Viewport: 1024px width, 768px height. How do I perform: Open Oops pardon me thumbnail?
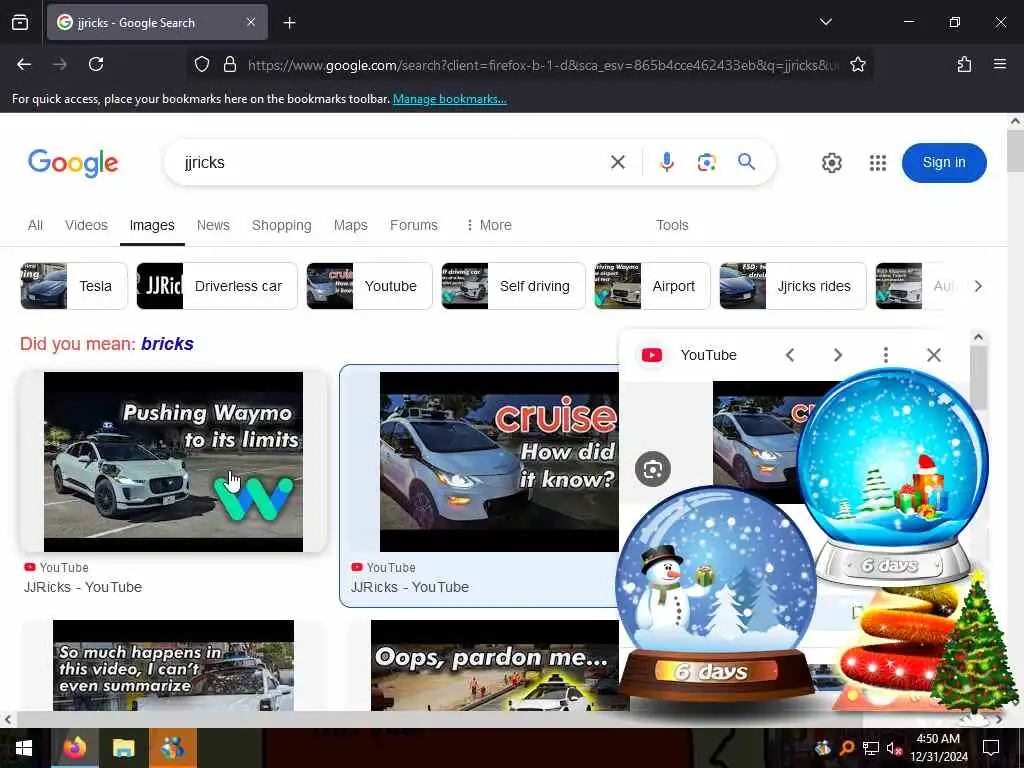(494, 665)
